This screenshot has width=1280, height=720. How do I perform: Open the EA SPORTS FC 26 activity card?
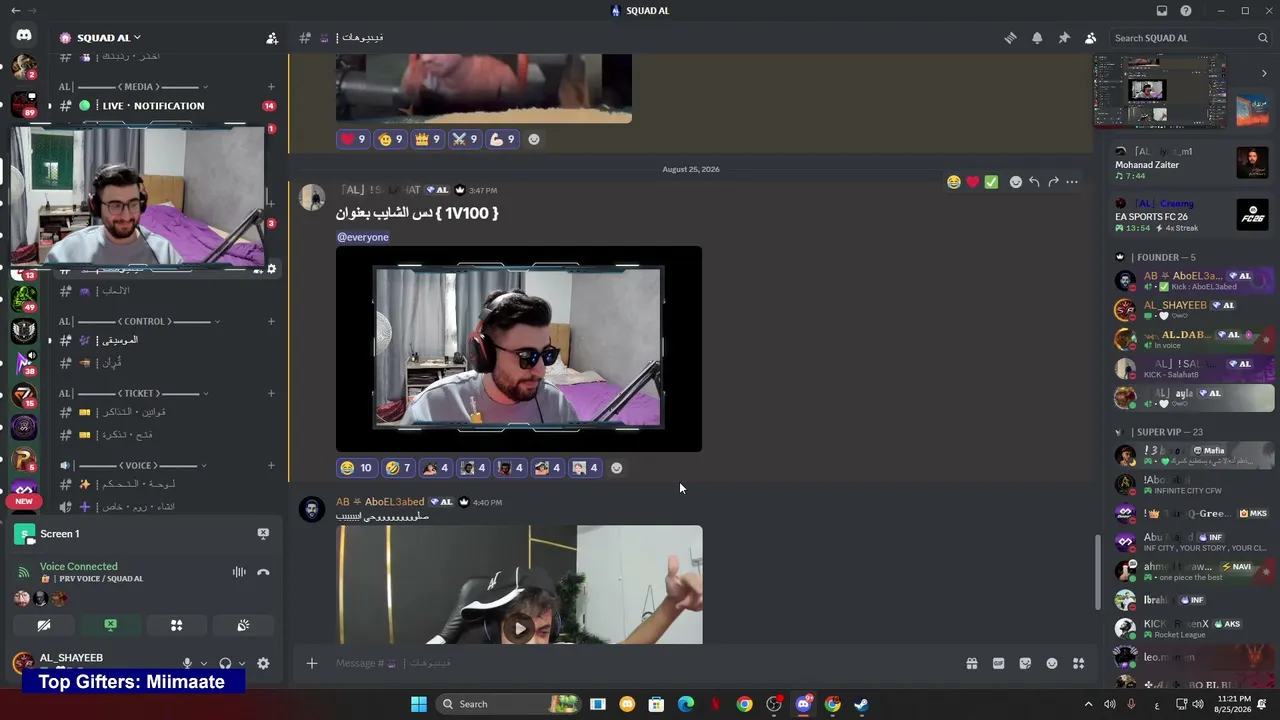click(1193, 215)
